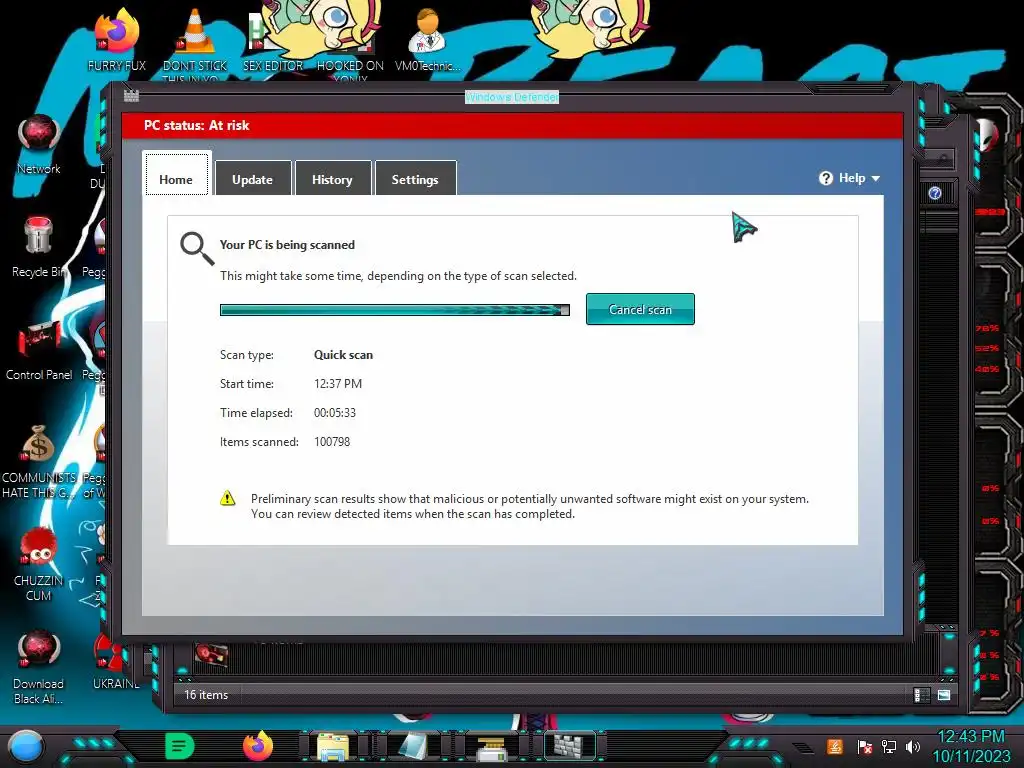The image size is (1024, 768).
Task: Open Action Center flag tray icon
Action: click(864, 747)
